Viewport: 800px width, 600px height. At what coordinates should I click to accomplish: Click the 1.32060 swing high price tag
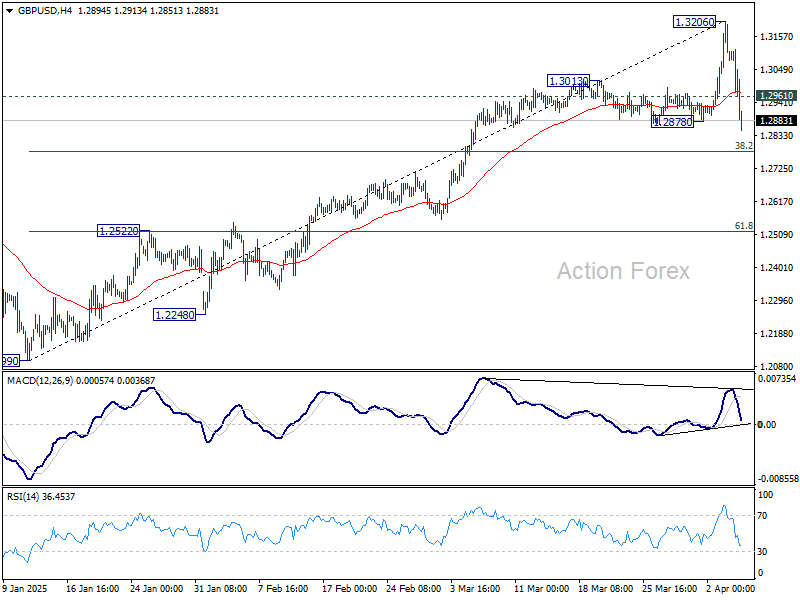click(x=692, y=20)
